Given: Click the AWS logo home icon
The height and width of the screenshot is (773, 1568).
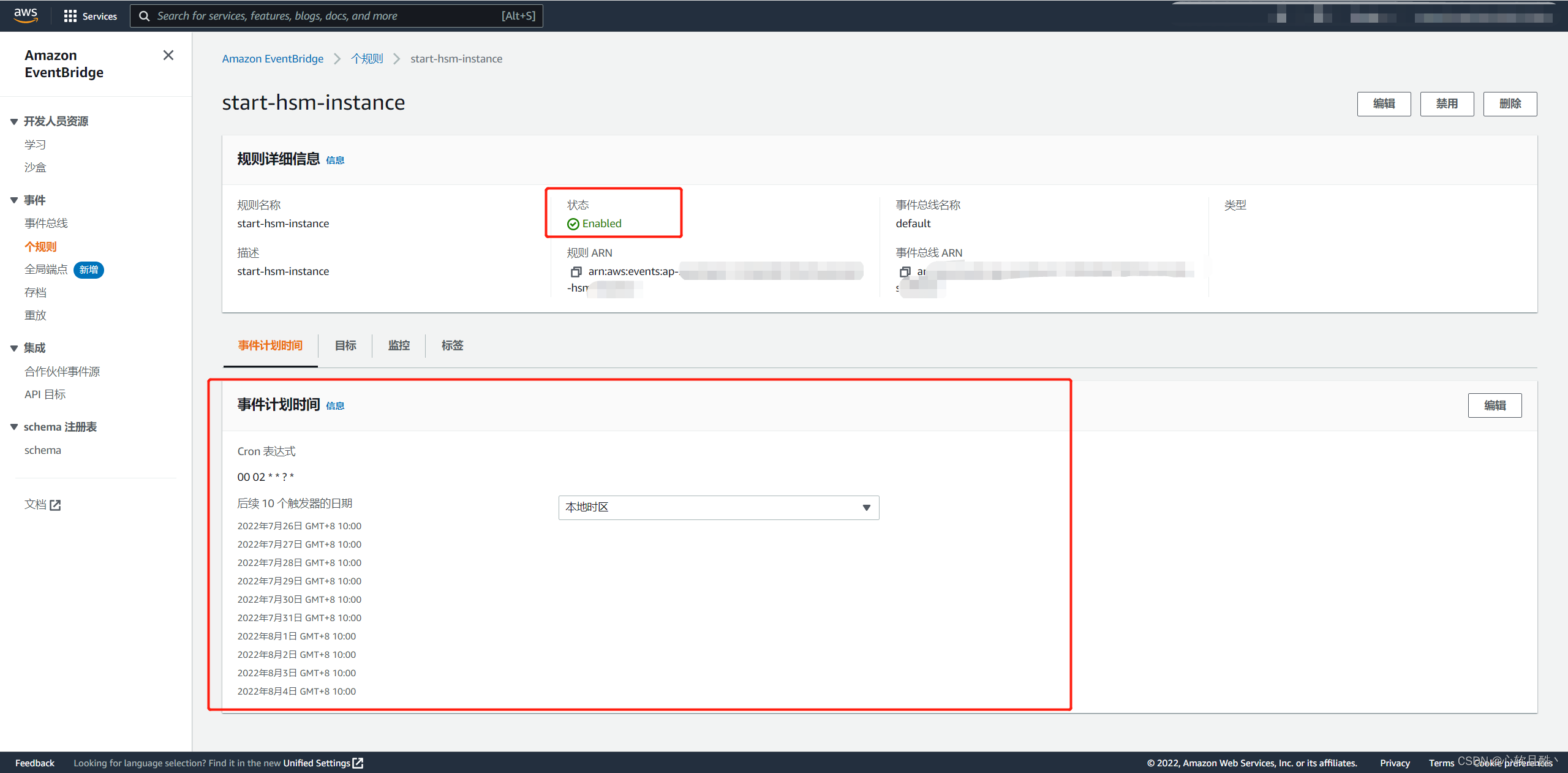Looking at the screenshot, I should [26, 15].
